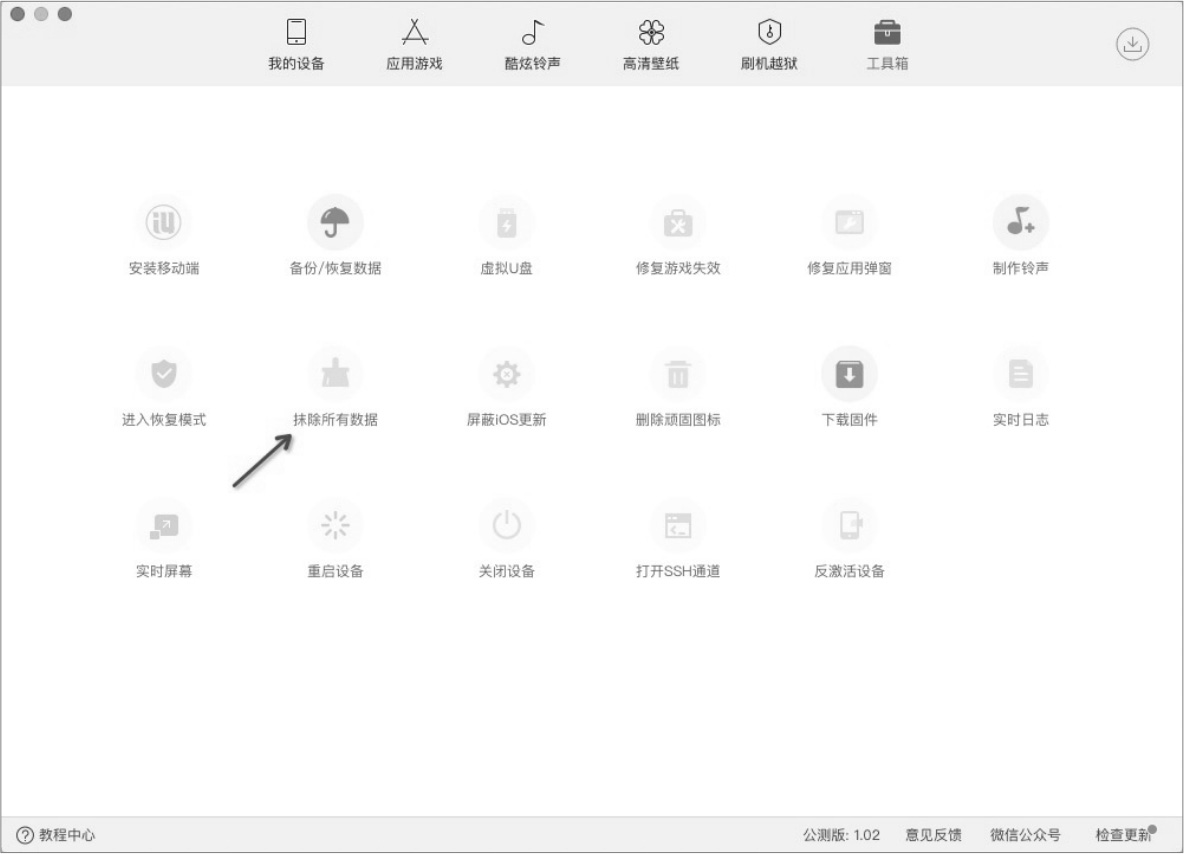Open the 微信公众号 link
The width and height of the screenshot is (1184, 854).
tap(1025, 834)
